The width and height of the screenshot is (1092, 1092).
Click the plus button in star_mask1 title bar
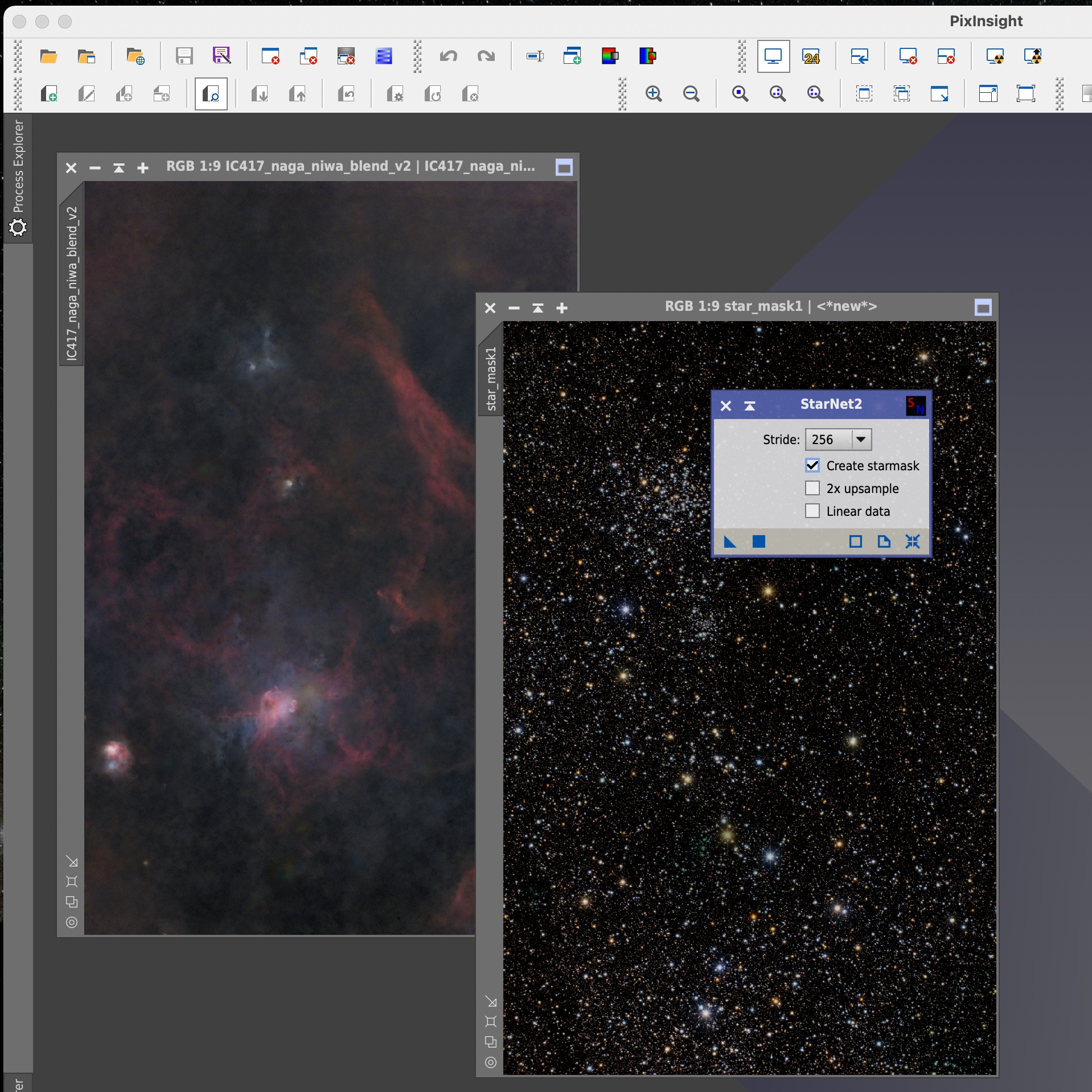point(562,308)
